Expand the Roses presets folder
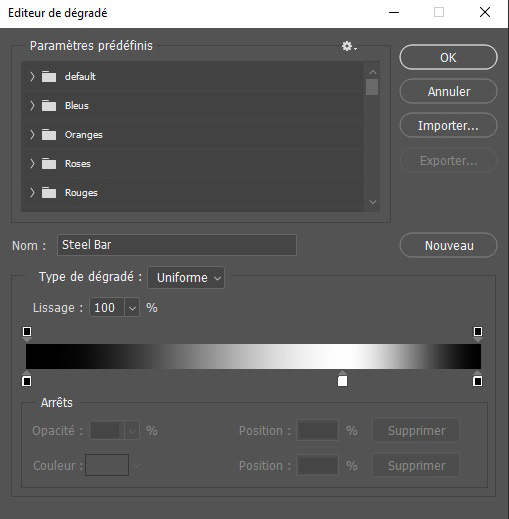The width and height of the screenshot is (509, 519). coord(32,164)
